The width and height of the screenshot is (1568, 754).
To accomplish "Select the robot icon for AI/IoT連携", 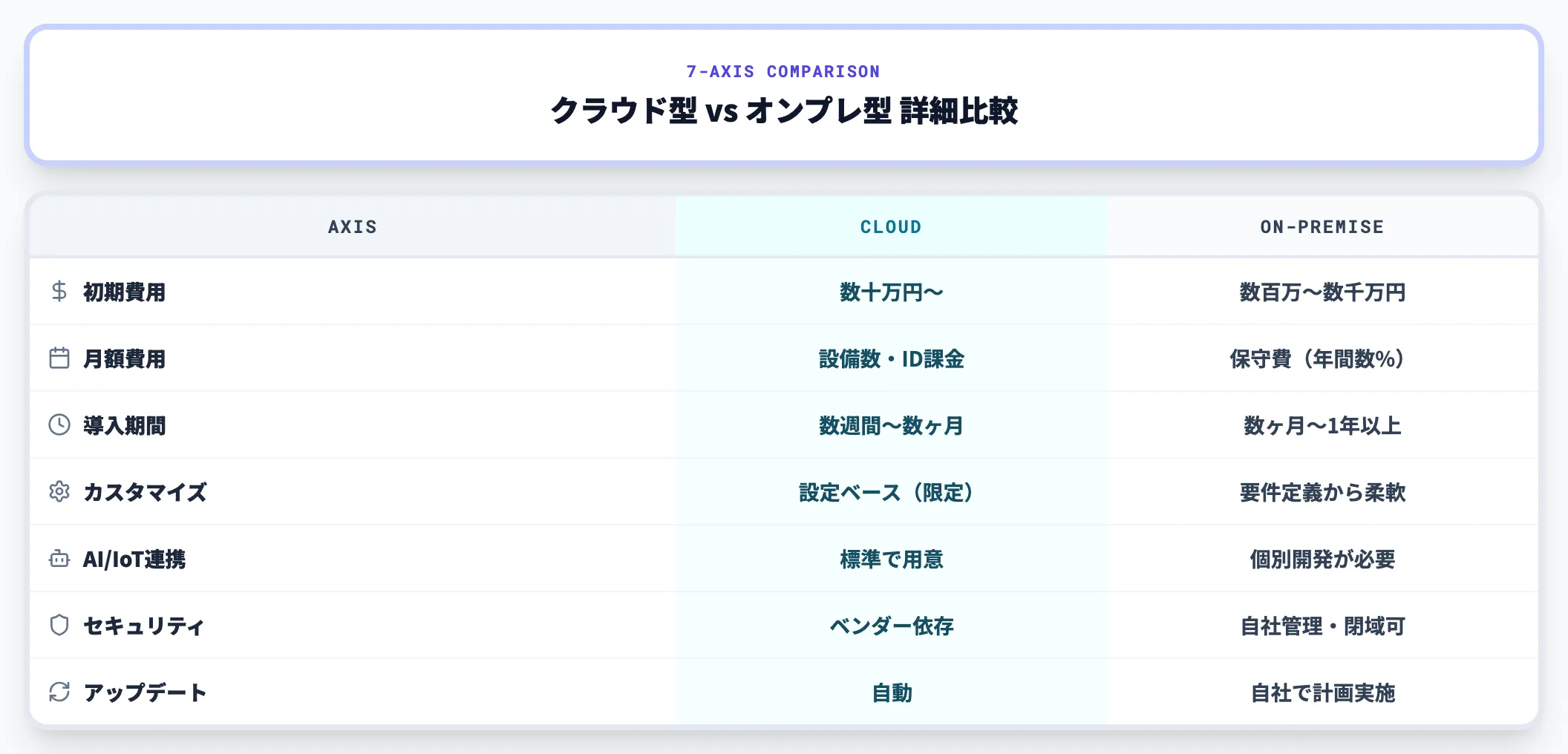I will [59, 560].
